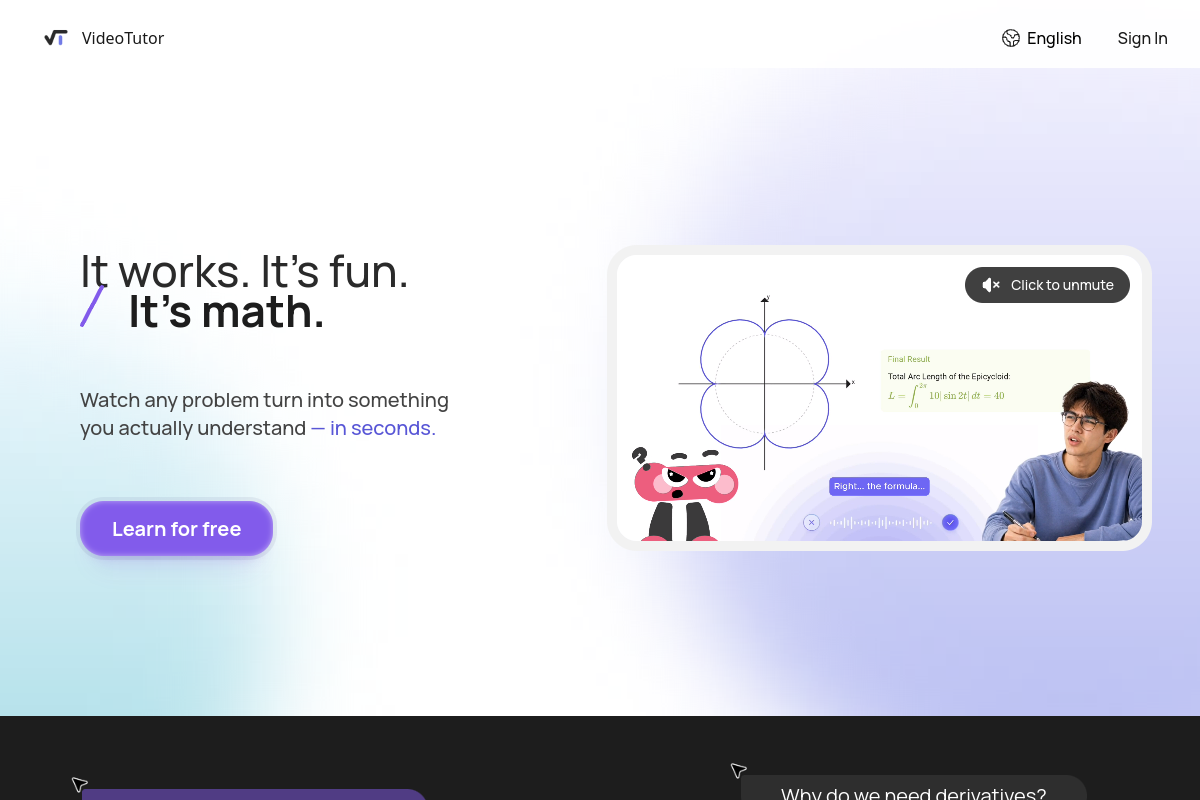Unmute the video with Click to unmute
1200x800 pixels.
1047,285
